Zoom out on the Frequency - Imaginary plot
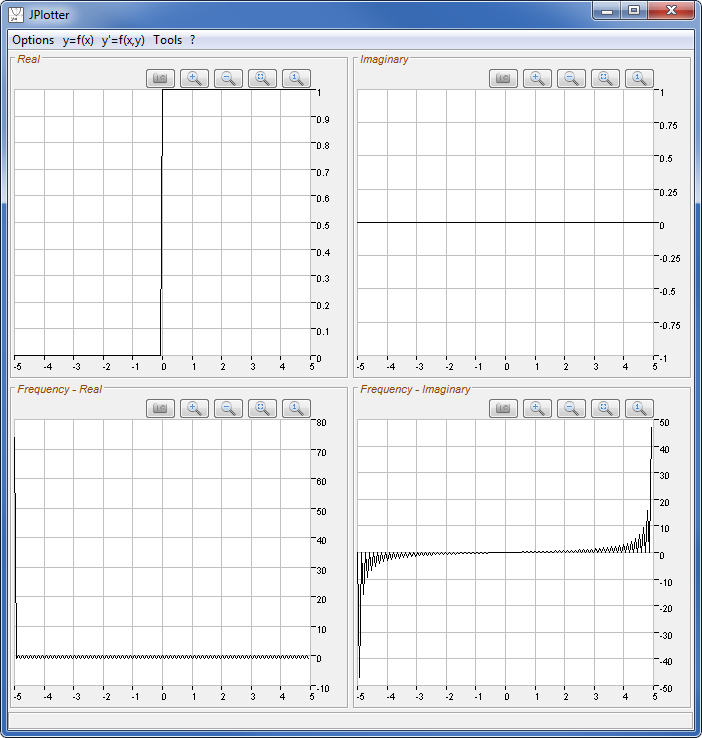 click(572, 407)
